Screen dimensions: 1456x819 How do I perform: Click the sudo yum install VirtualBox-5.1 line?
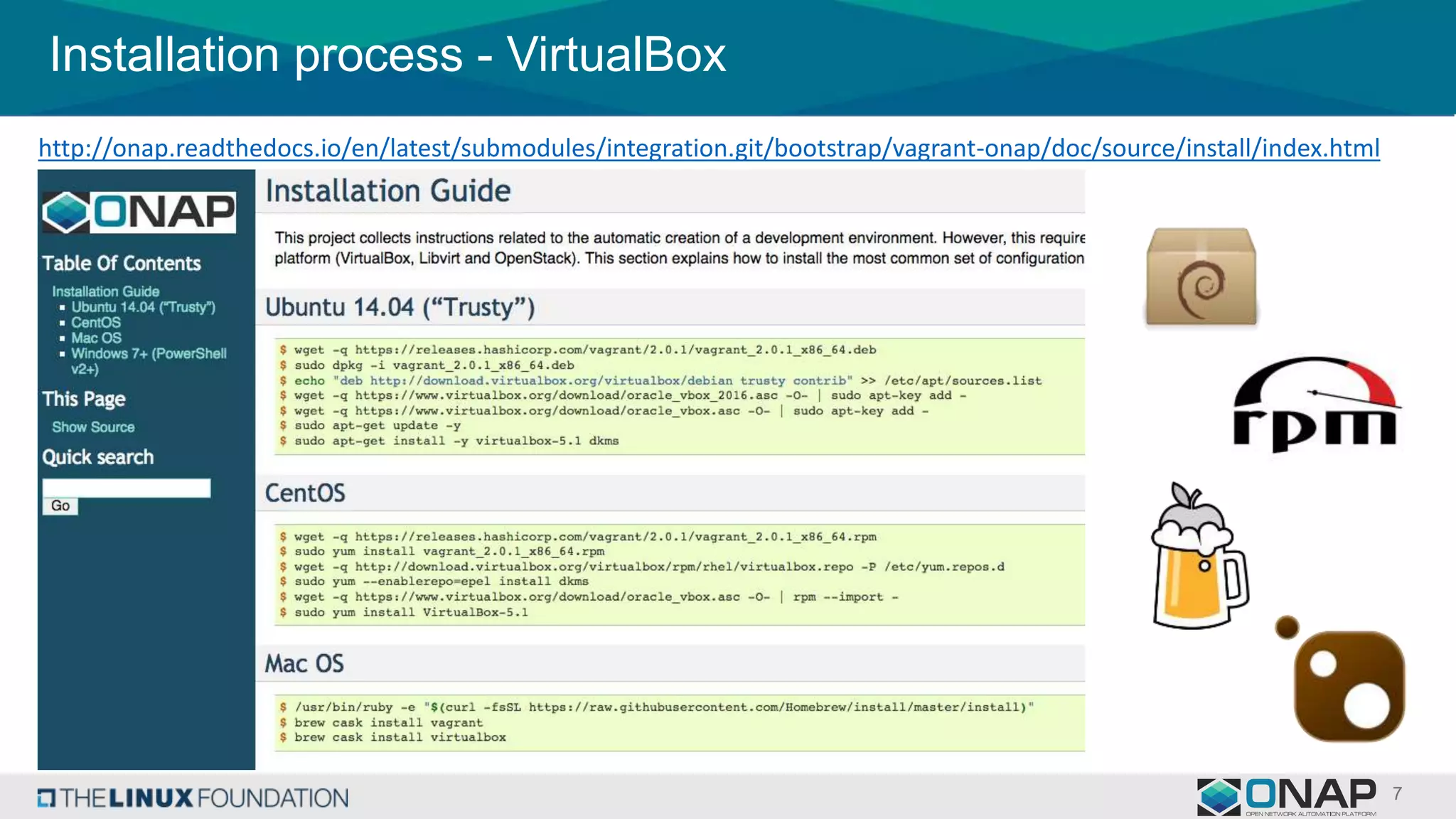pyautogui.click(x=404, y=612)
